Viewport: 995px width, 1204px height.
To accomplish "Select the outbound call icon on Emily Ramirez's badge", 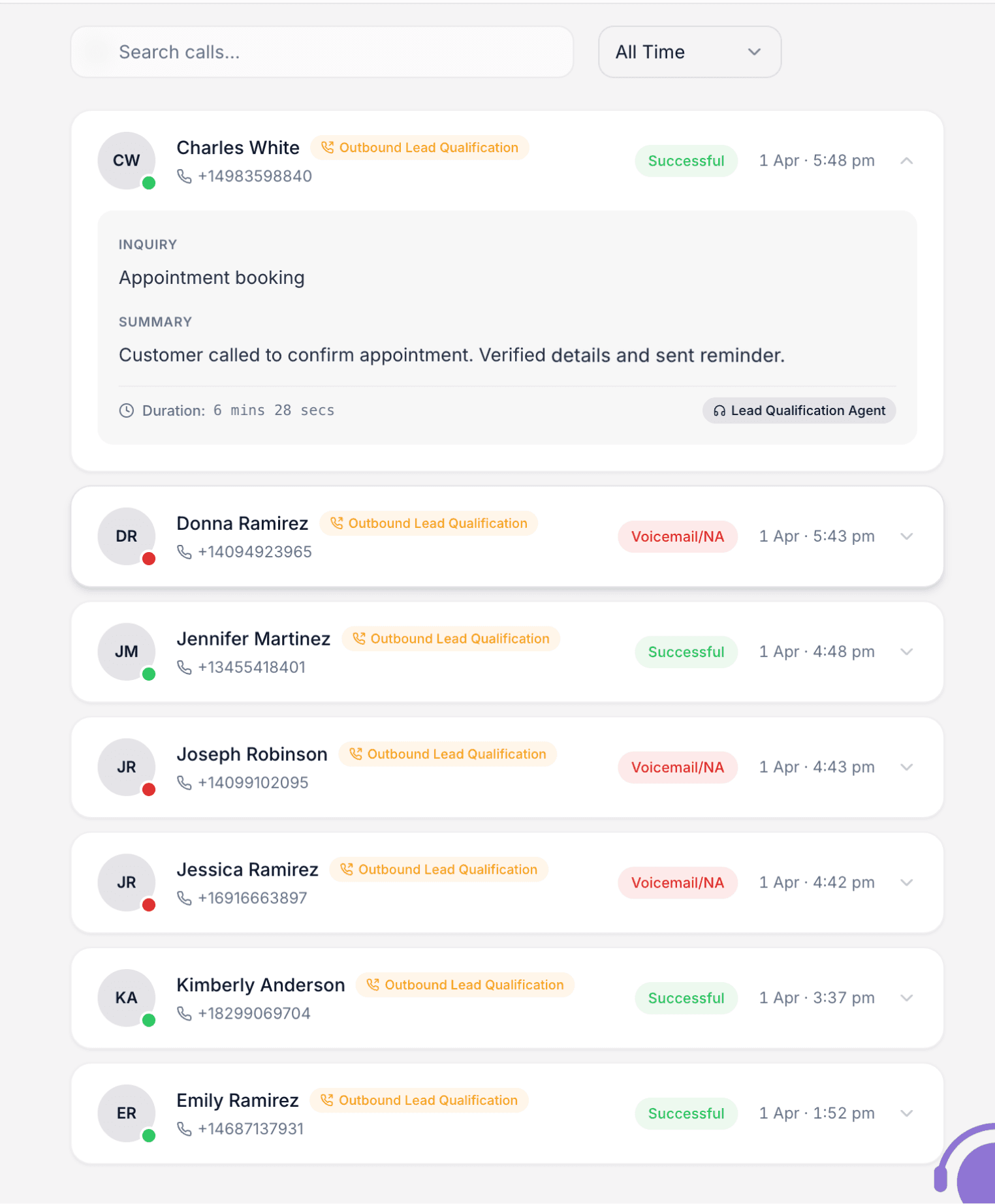I will tap(327, 1100).
